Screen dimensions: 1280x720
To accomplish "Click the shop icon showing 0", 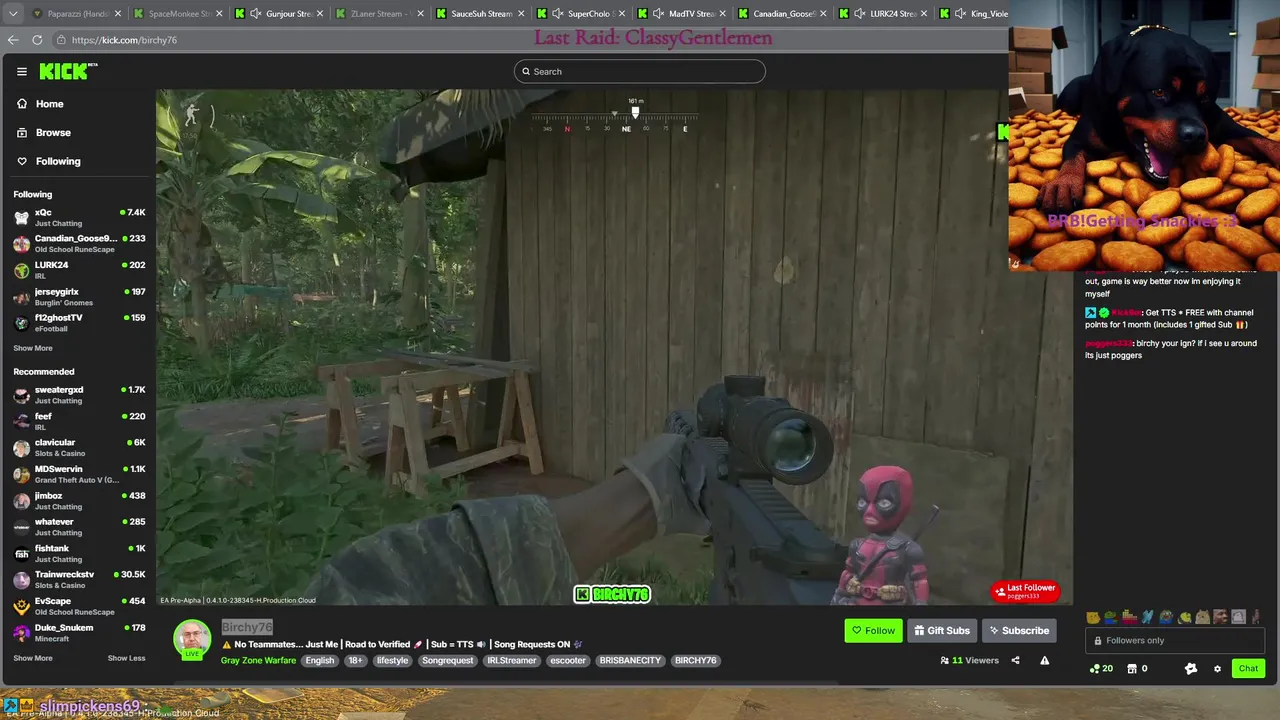I will click(x=1137, y=669).
